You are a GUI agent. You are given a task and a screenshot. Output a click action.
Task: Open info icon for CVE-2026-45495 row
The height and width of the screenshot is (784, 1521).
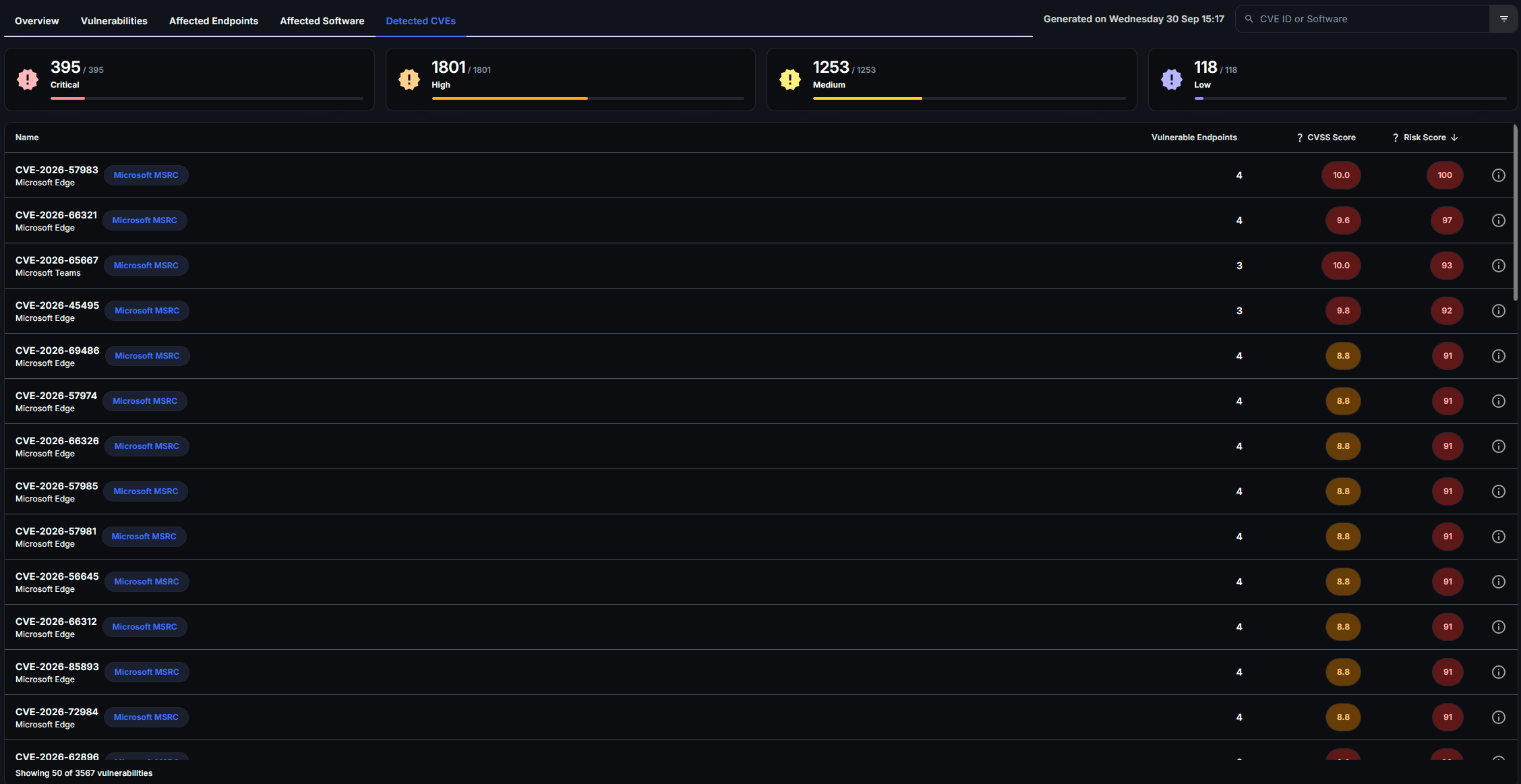[1498, 311]
